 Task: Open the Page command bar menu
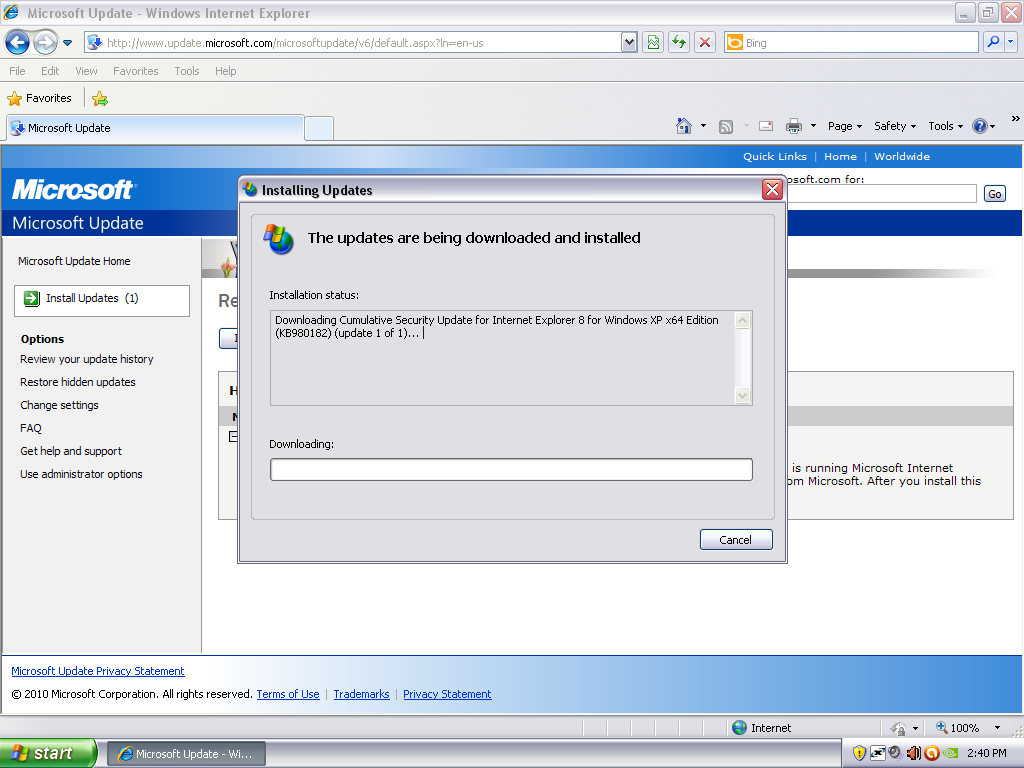[x=844, y=126]
